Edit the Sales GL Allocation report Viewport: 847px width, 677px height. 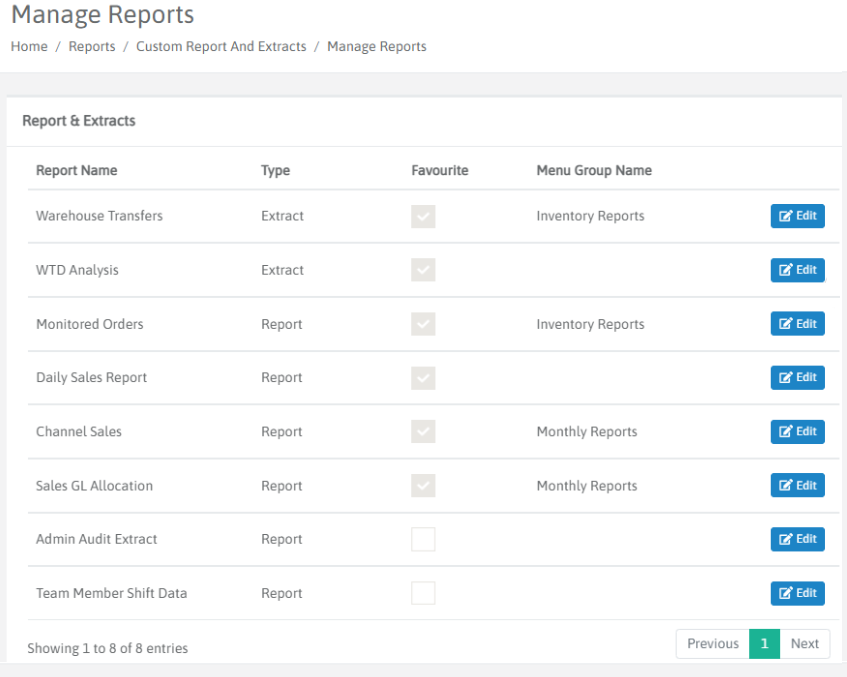[797, 485]
